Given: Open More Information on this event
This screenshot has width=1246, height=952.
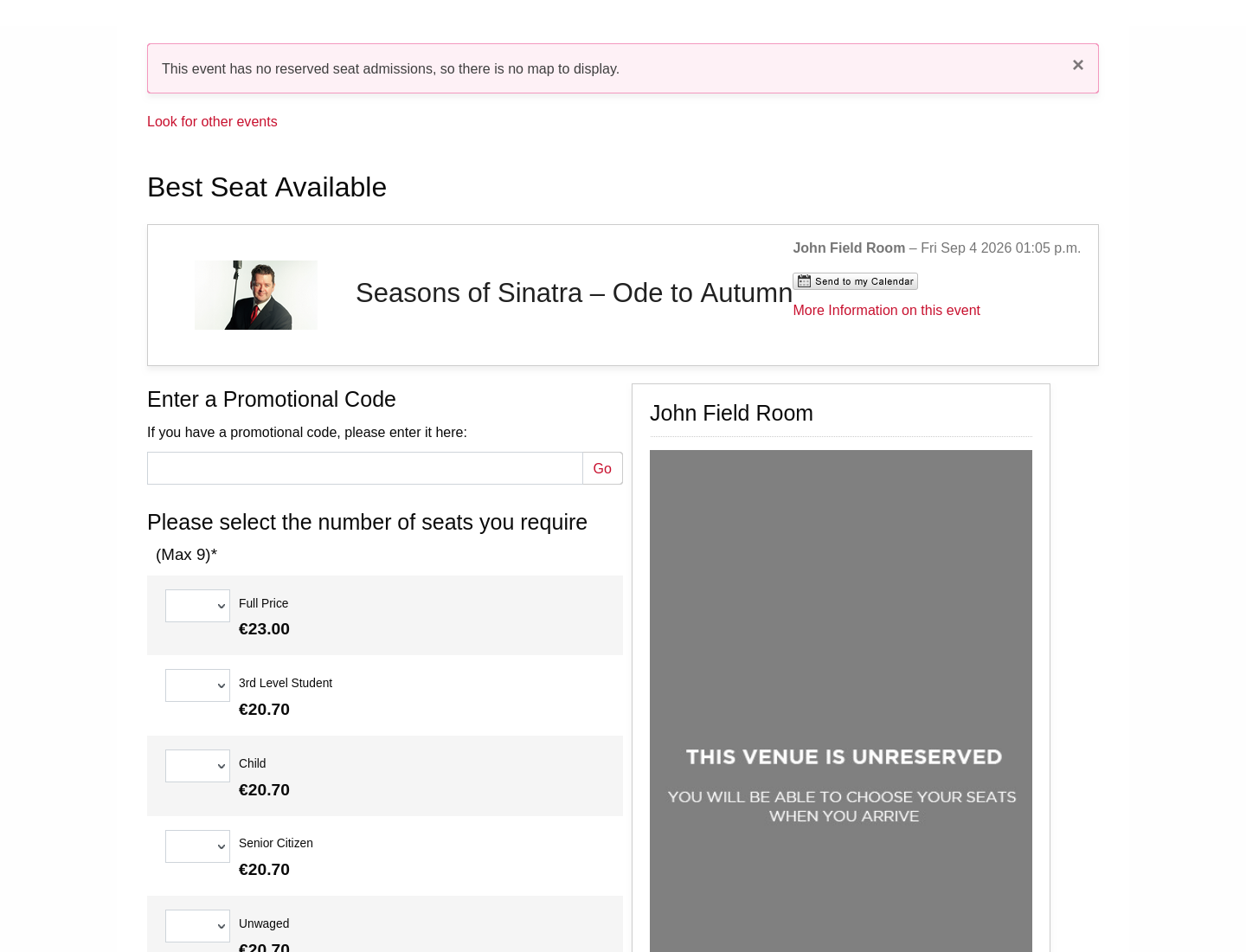Looking at the screenshot, I should (886, 310).
